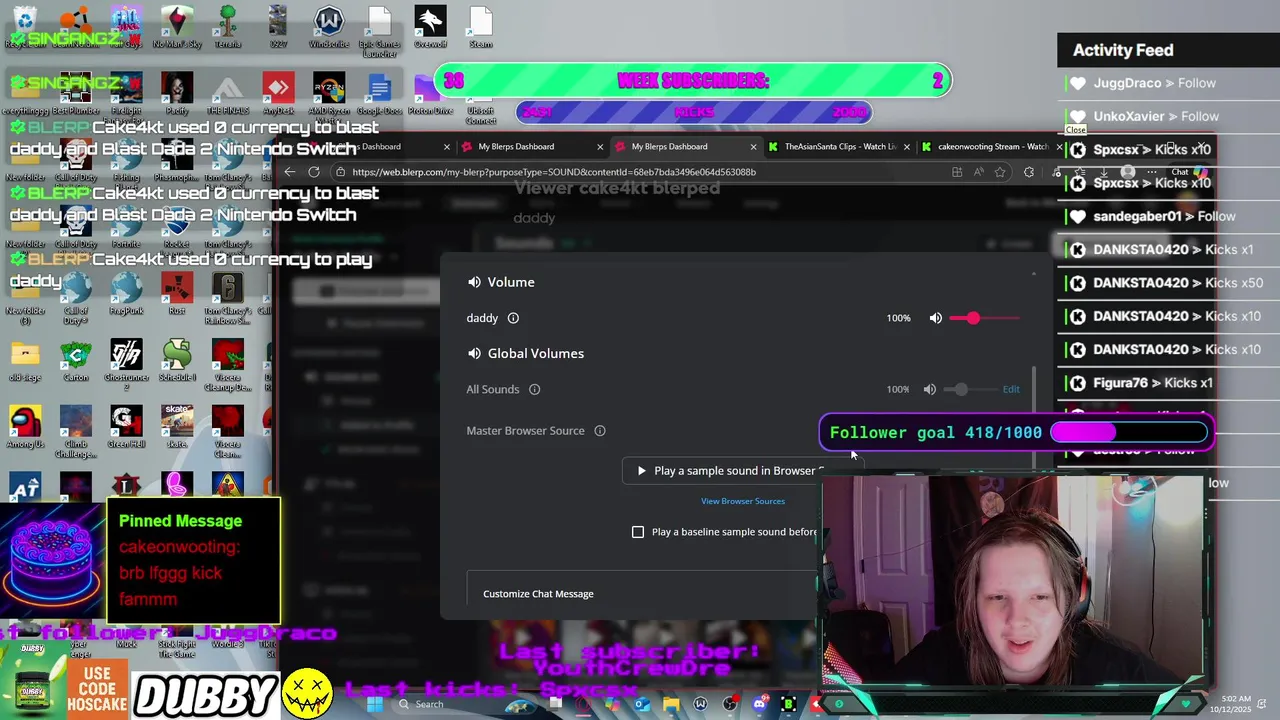The width and height of the screenshot is (1280, 720).
Task: Open Windscribe desktop shortcut
Action: tap(328, 27)
